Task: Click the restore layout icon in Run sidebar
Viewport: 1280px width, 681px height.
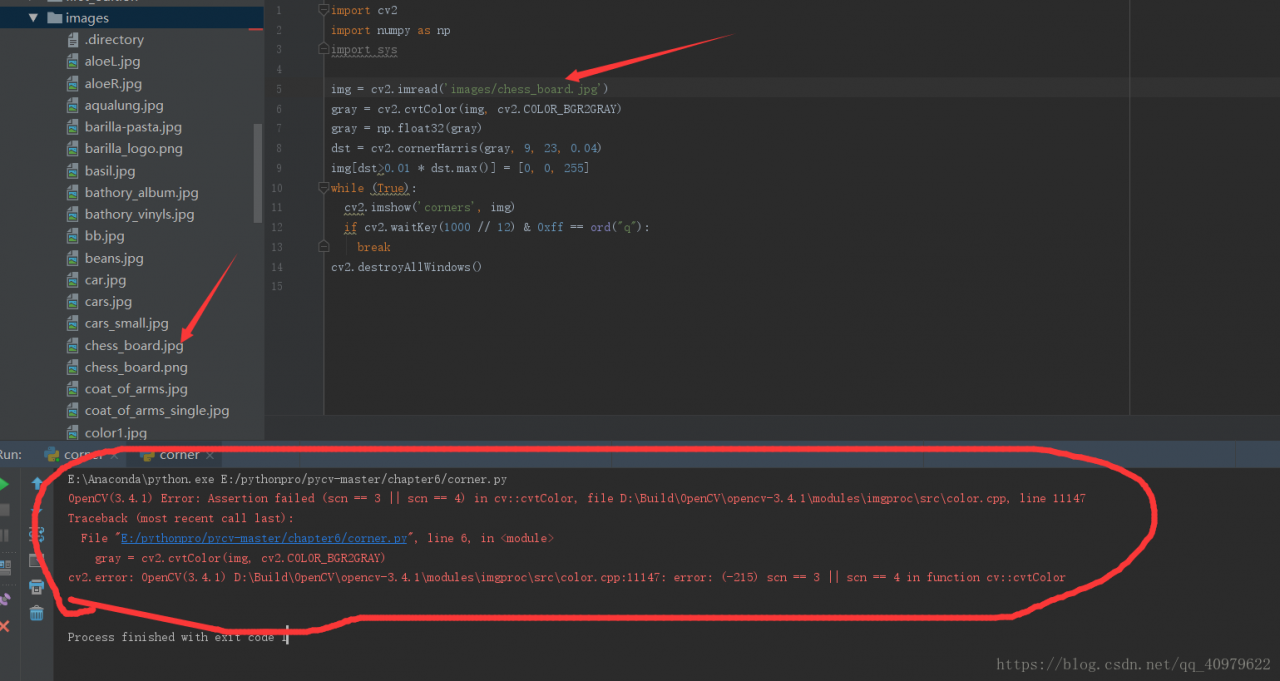Action: pyautogui.click(x=4, y=568)
